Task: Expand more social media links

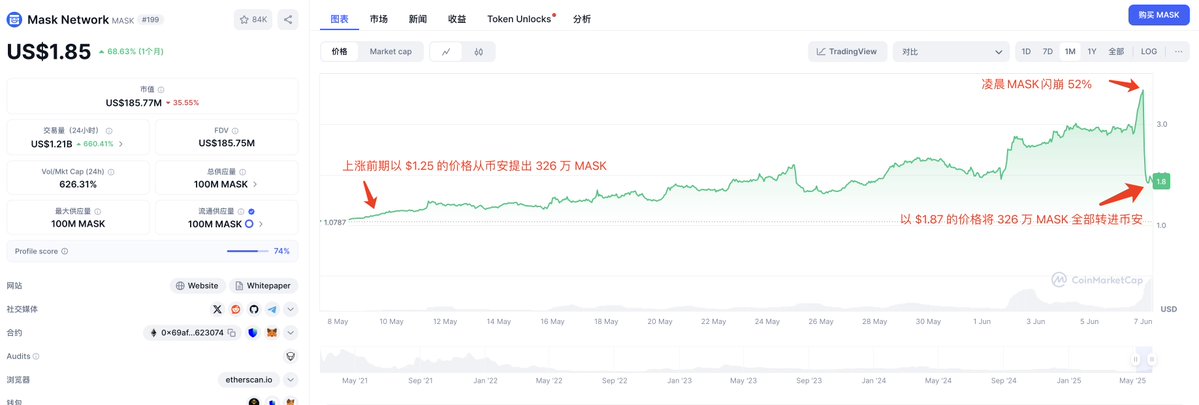Action: coord(291,309)
